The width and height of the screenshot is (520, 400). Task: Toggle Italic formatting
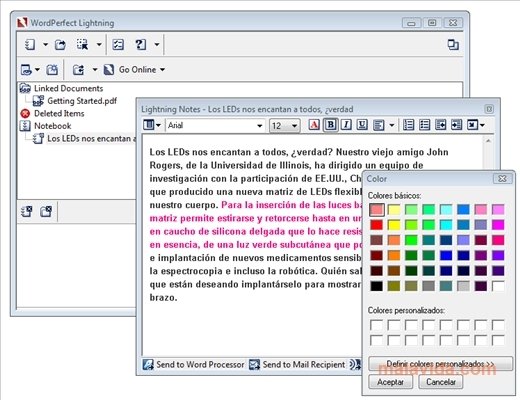(x=346, y=125)
